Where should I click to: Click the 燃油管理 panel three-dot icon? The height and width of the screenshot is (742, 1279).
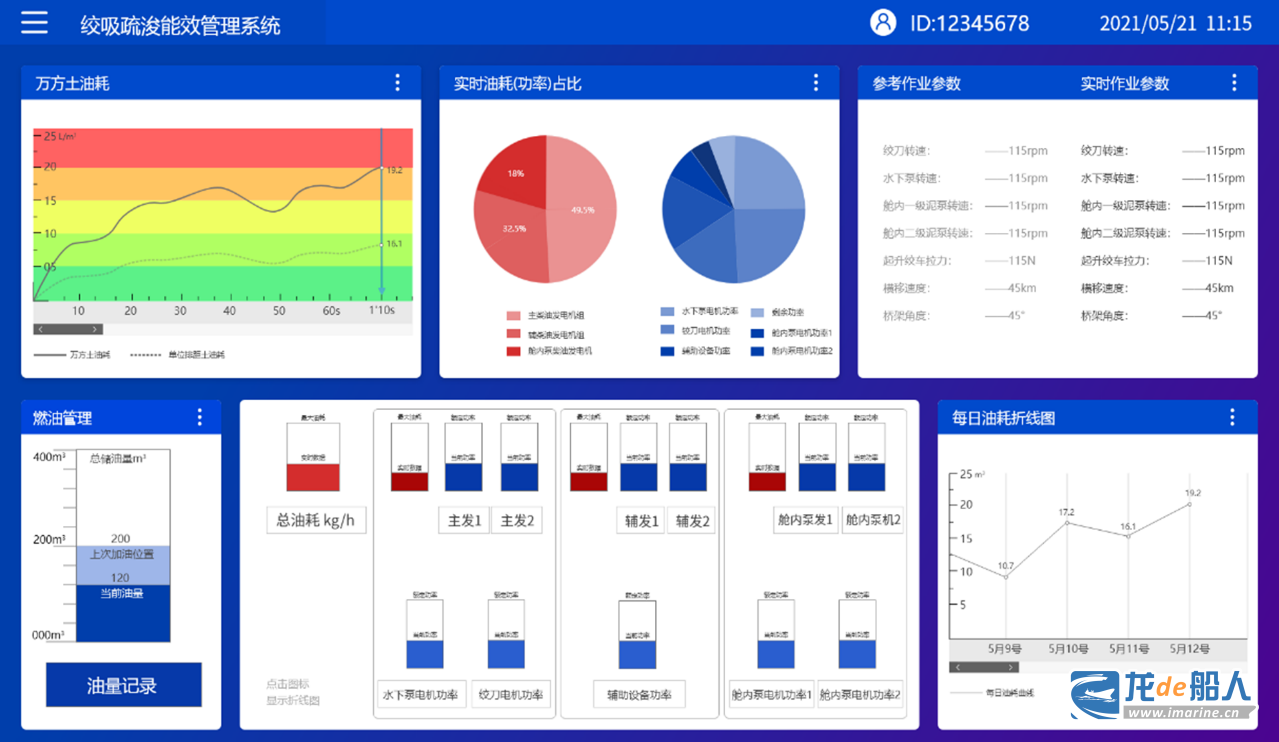click(199, 418)
